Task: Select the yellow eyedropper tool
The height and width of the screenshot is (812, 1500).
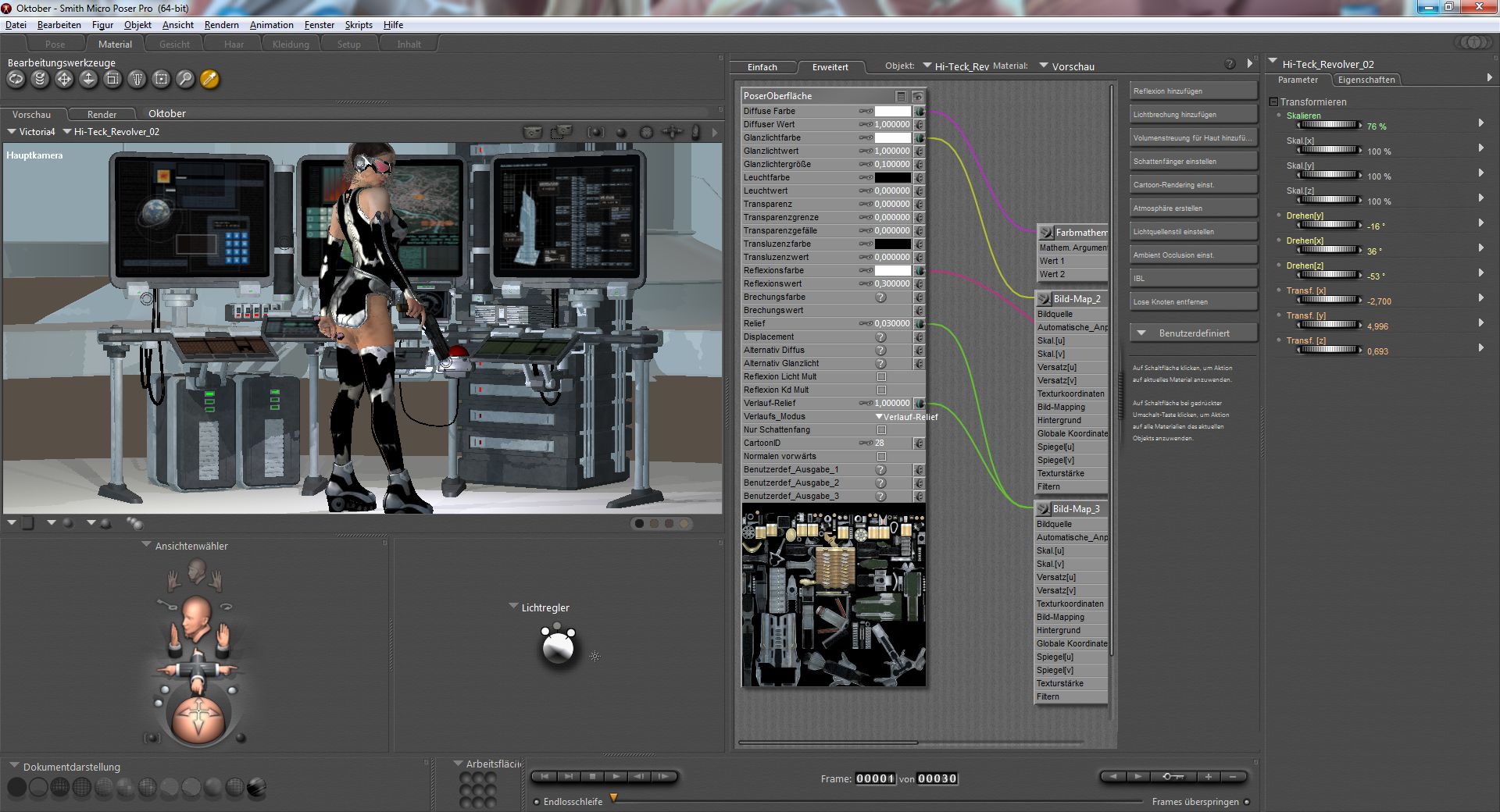Action: (209, 79)
